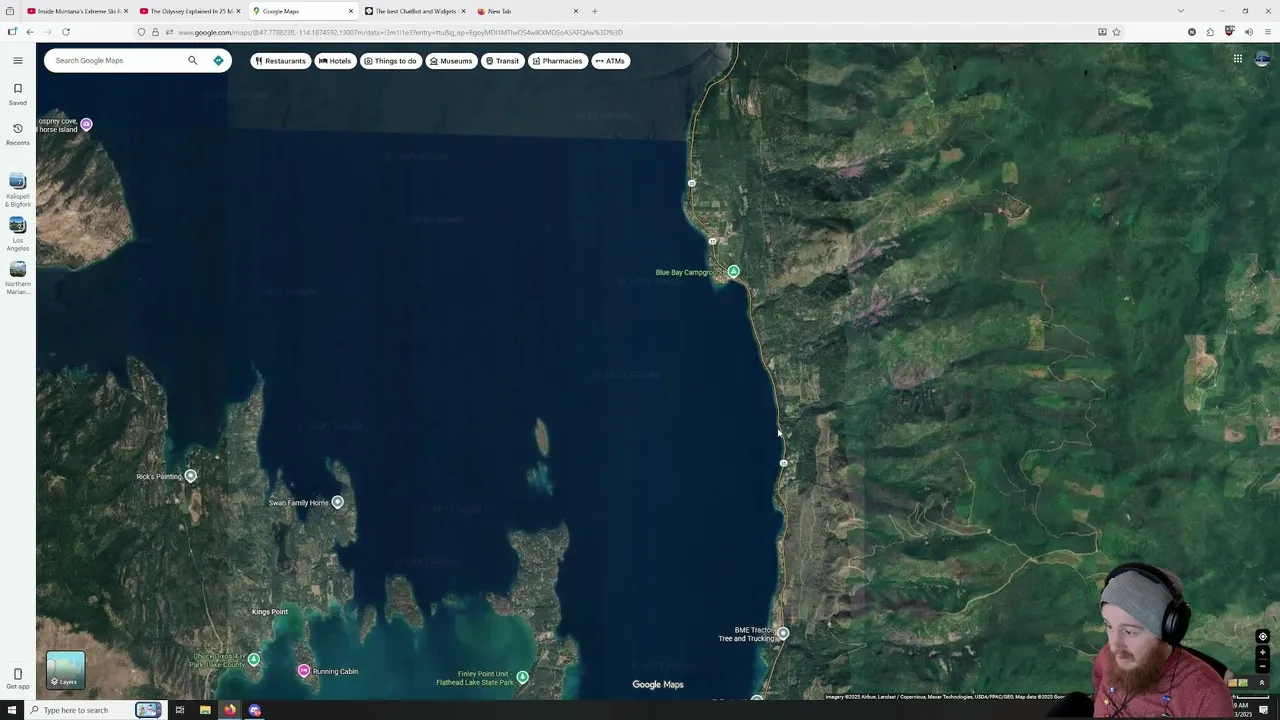Open Los Angeles recent thumbnail
Viewport: 1280px width, 720px height.
(x=17, y=225)
